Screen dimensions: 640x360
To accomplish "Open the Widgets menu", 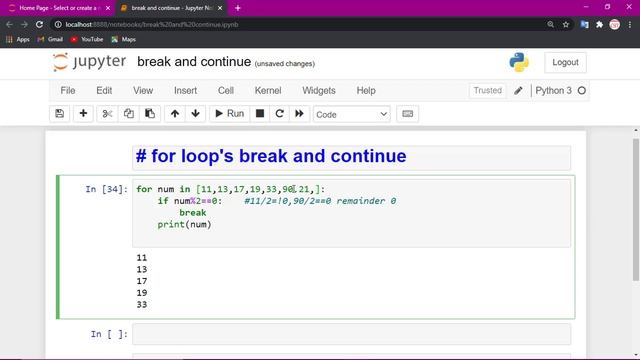I will click(x=319, y=91).
